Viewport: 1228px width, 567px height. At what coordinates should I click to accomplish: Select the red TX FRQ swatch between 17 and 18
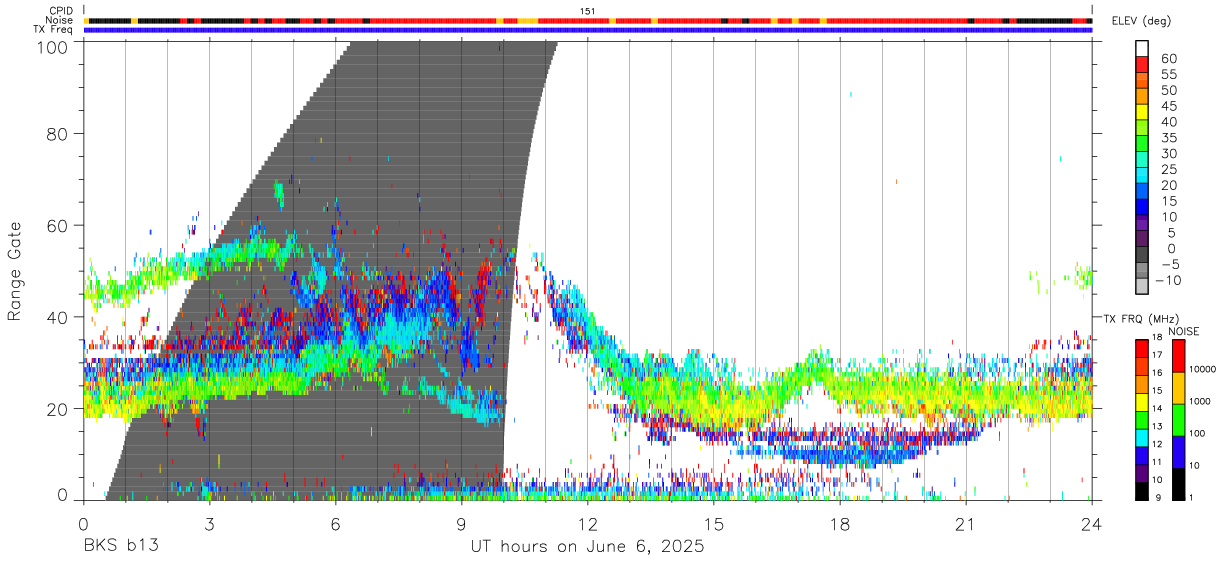[x=1141, y=348]
